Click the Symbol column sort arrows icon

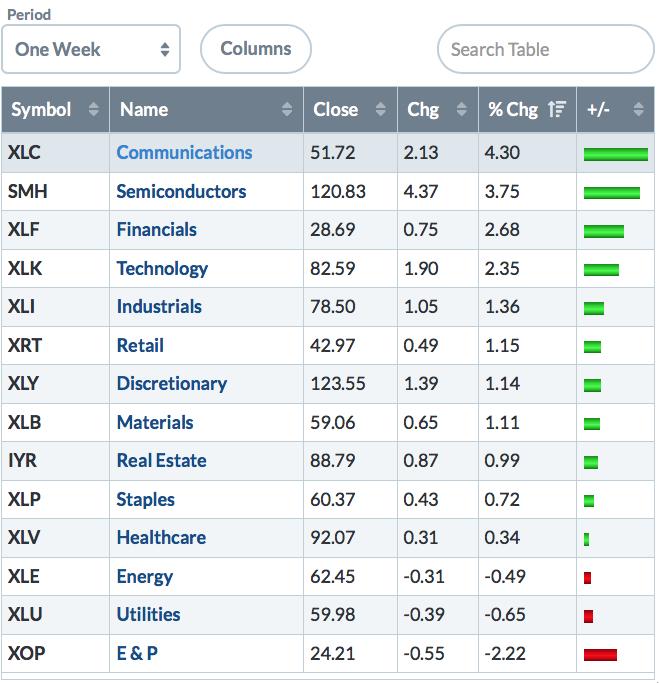click(x=94, y=110)
